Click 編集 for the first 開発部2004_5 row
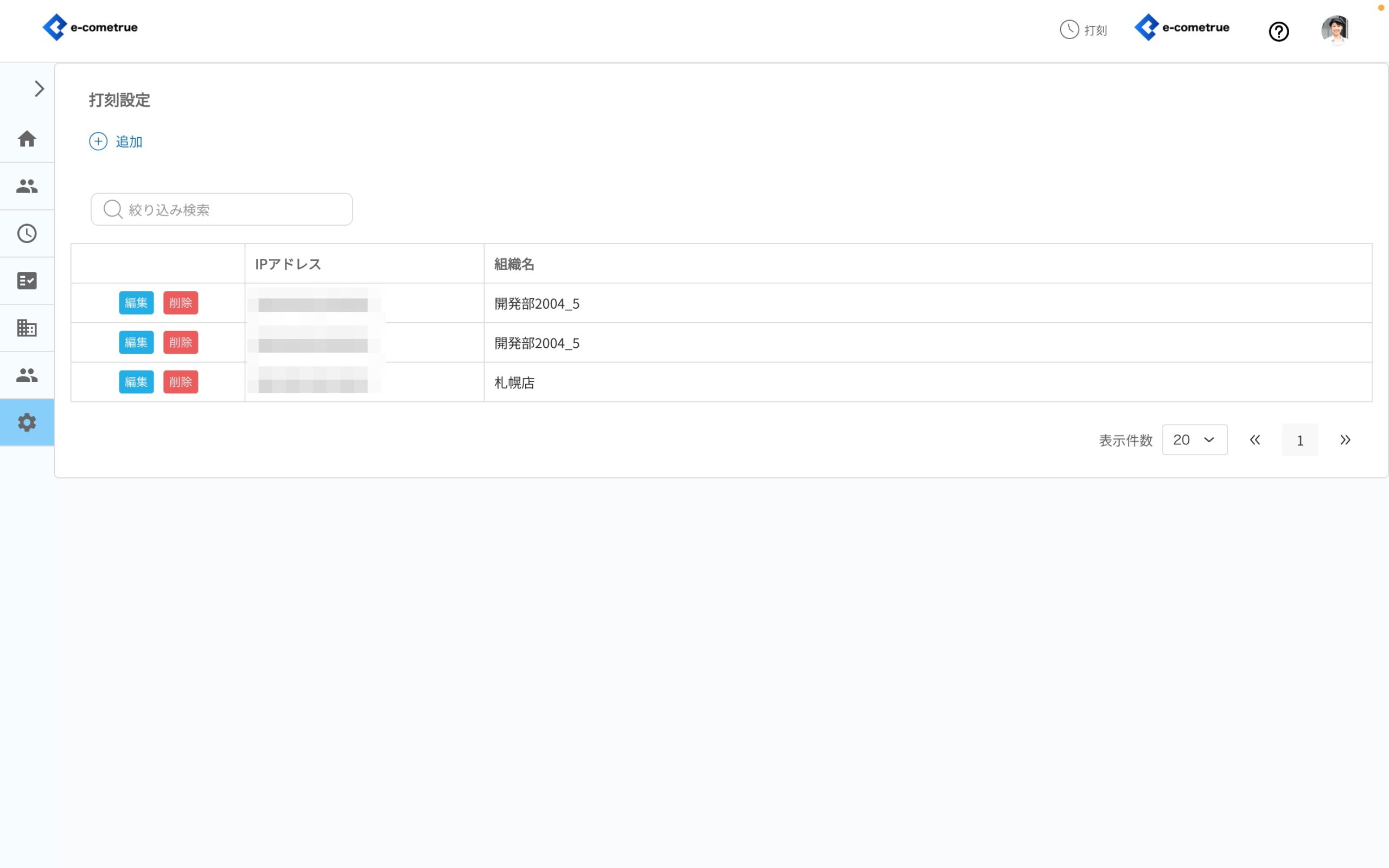The height and width of the screenshot is (868, 1389). click(136, 303)
